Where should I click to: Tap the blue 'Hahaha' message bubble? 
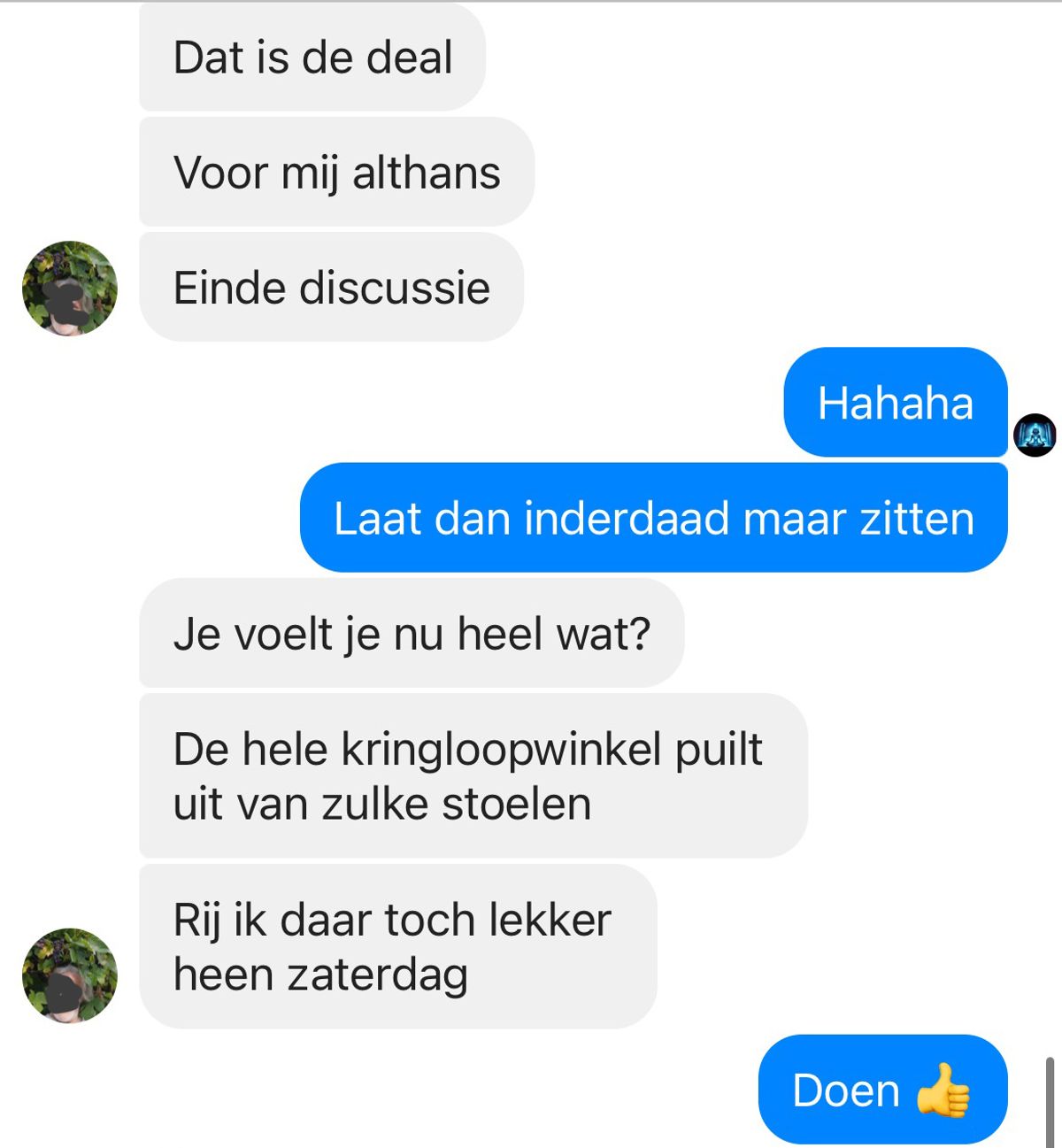[x=896, y=403]
